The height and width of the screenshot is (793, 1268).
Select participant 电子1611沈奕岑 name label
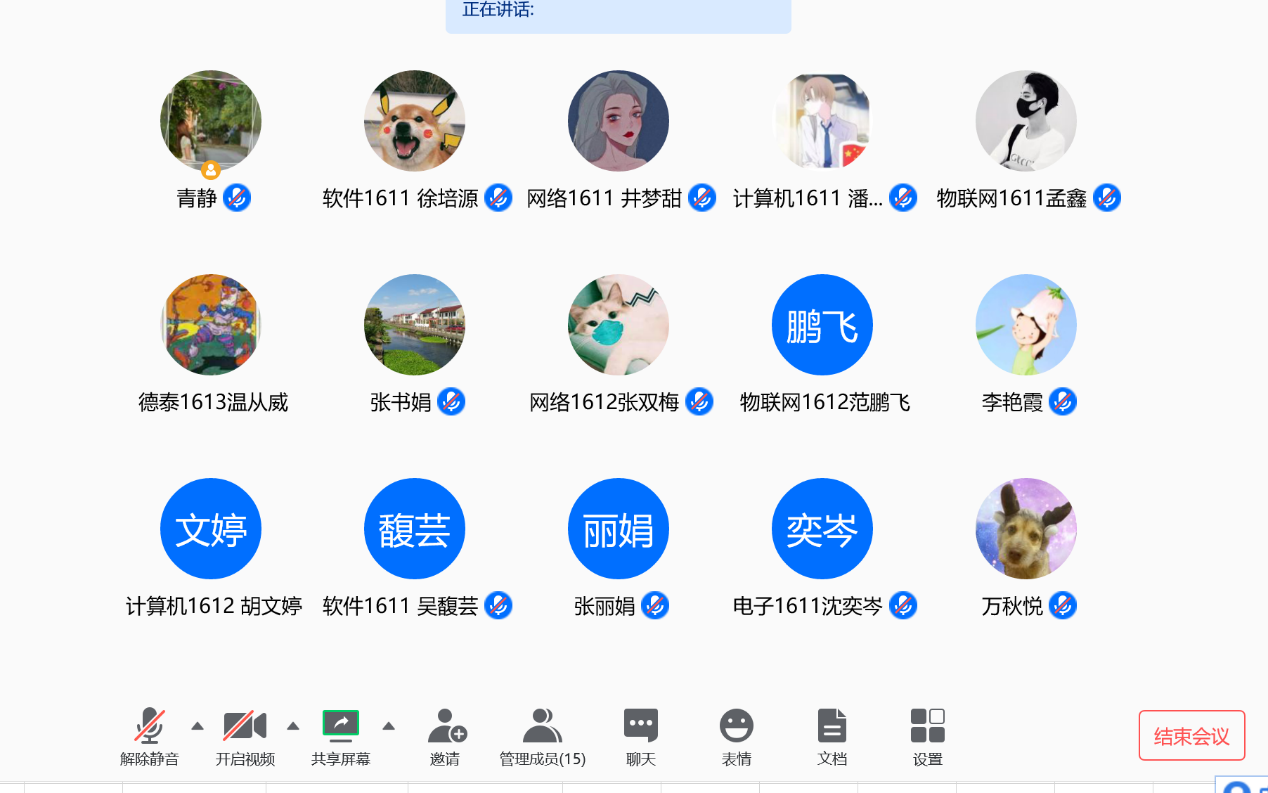(807, 606)
